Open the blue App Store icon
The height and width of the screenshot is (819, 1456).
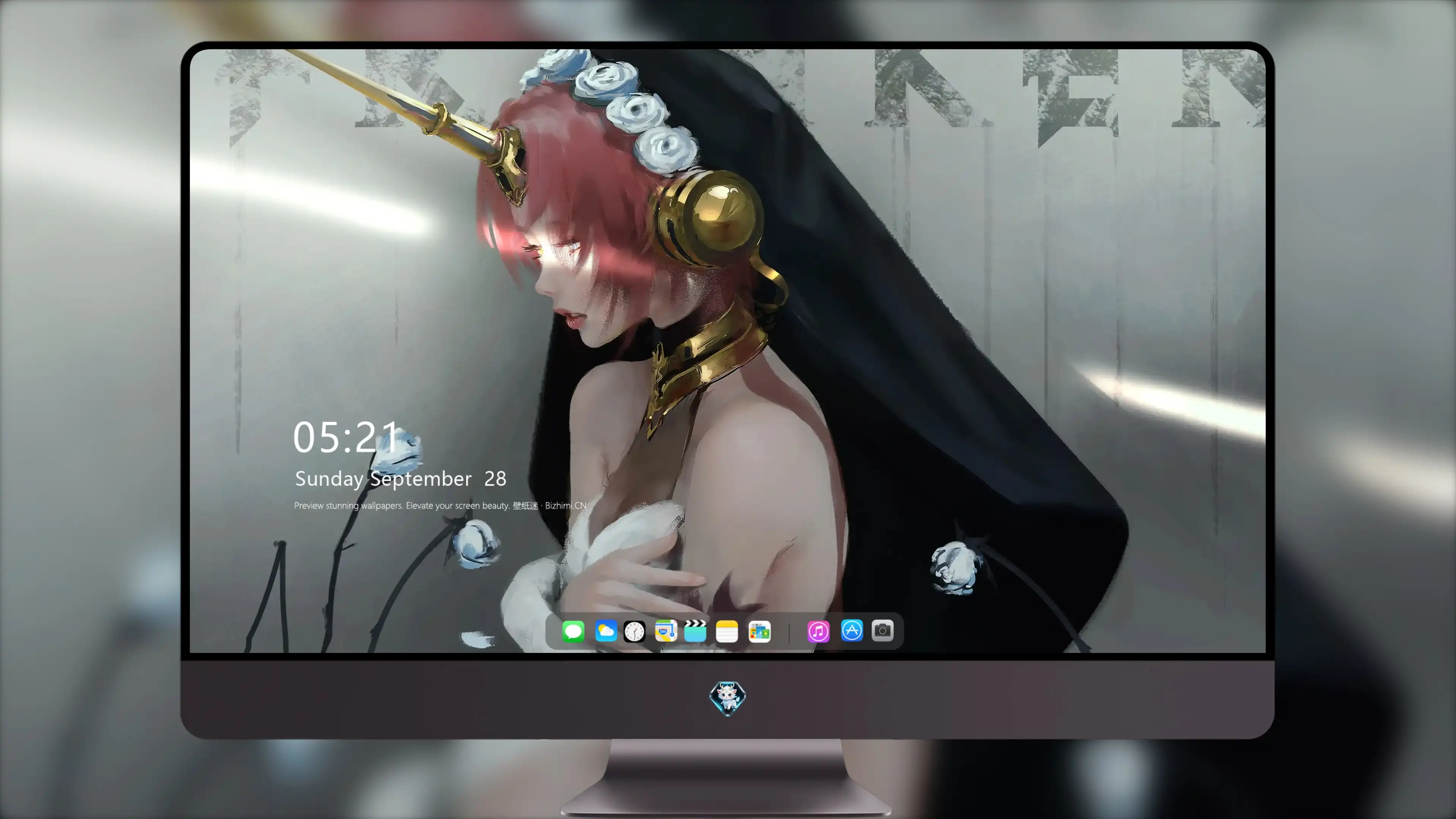click(x=852, y=630)
